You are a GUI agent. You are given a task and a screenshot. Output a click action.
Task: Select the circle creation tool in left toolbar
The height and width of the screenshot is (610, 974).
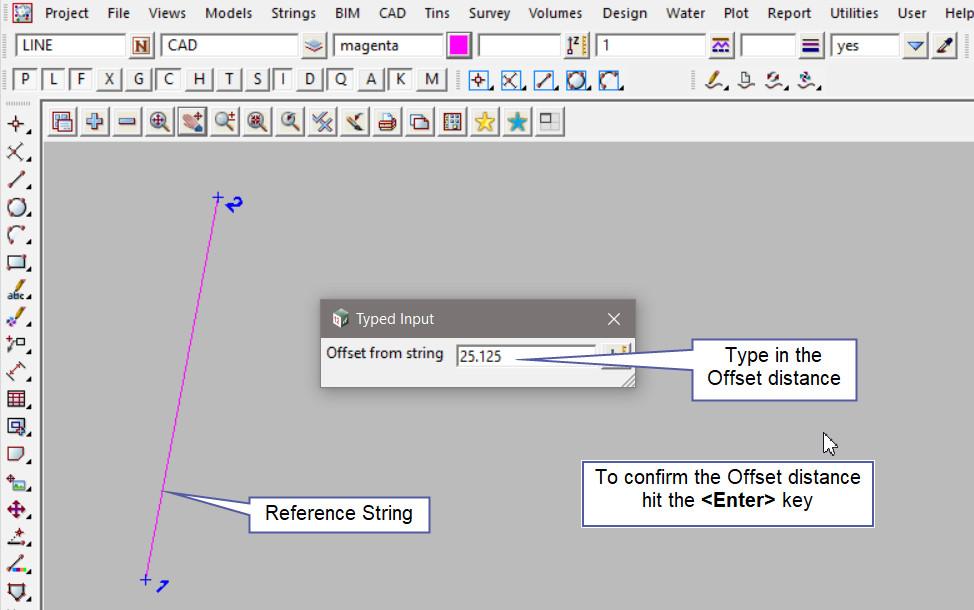click(17, 208)
